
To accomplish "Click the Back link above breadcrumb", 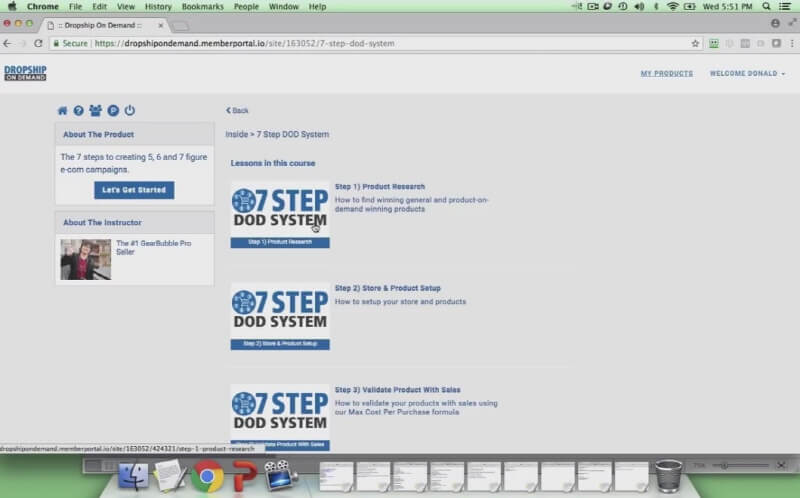I will 237,110.
